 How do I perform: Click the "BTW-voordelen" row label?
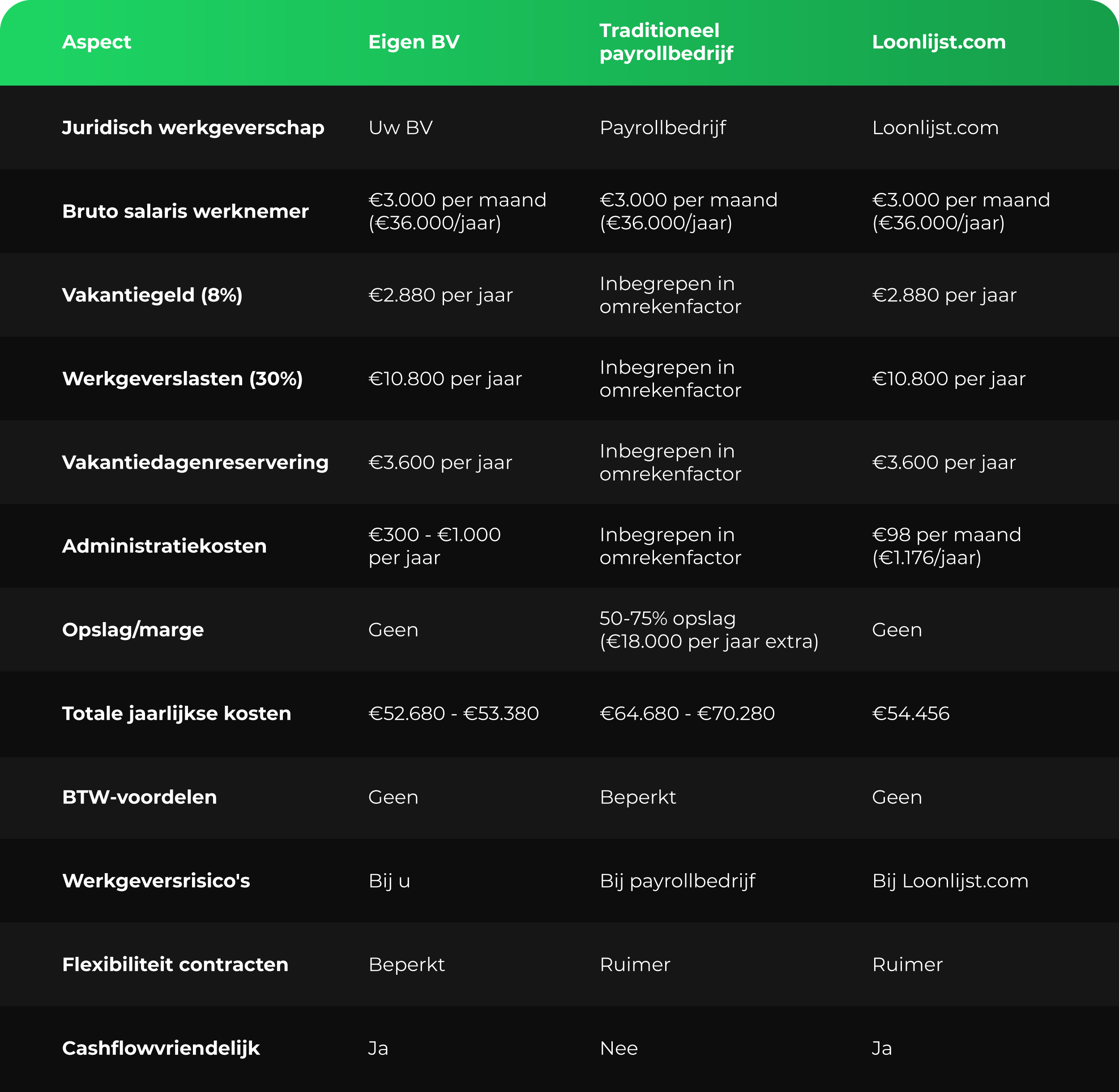[139, 797]
